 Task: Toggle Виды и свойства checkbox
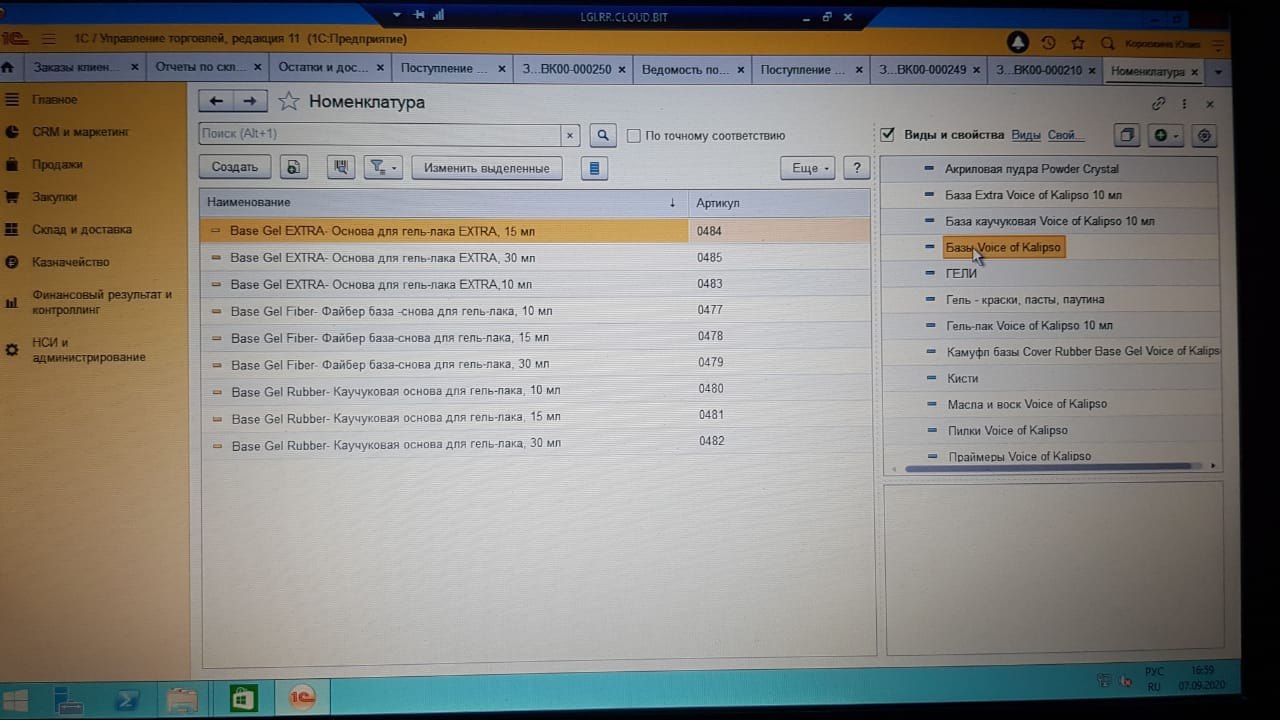[x=887, y=134]
